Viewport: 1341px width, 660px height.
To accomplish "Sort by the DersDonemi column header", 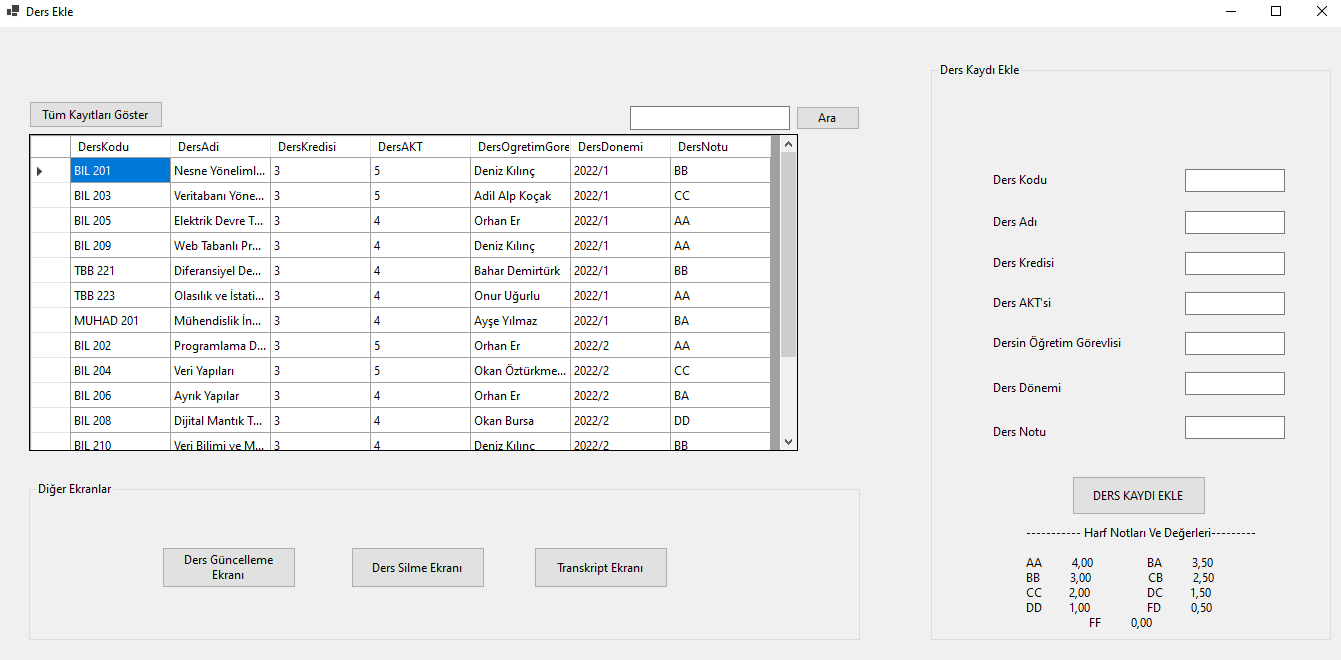I will (620, 147).
